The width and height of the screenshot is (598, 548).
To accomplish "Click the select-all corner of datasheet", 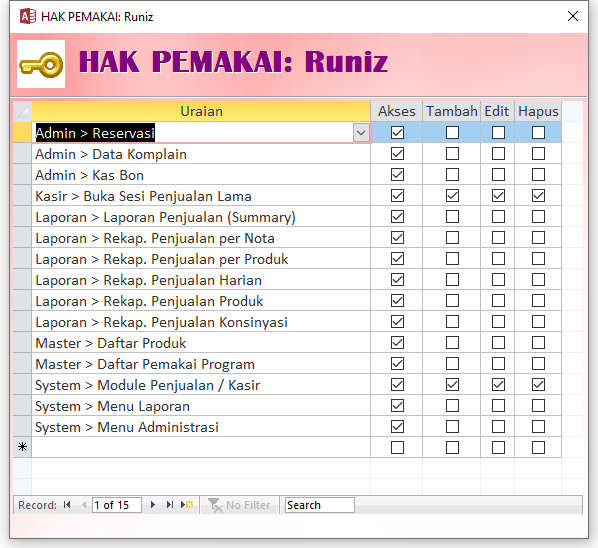I will click(23, 111).
